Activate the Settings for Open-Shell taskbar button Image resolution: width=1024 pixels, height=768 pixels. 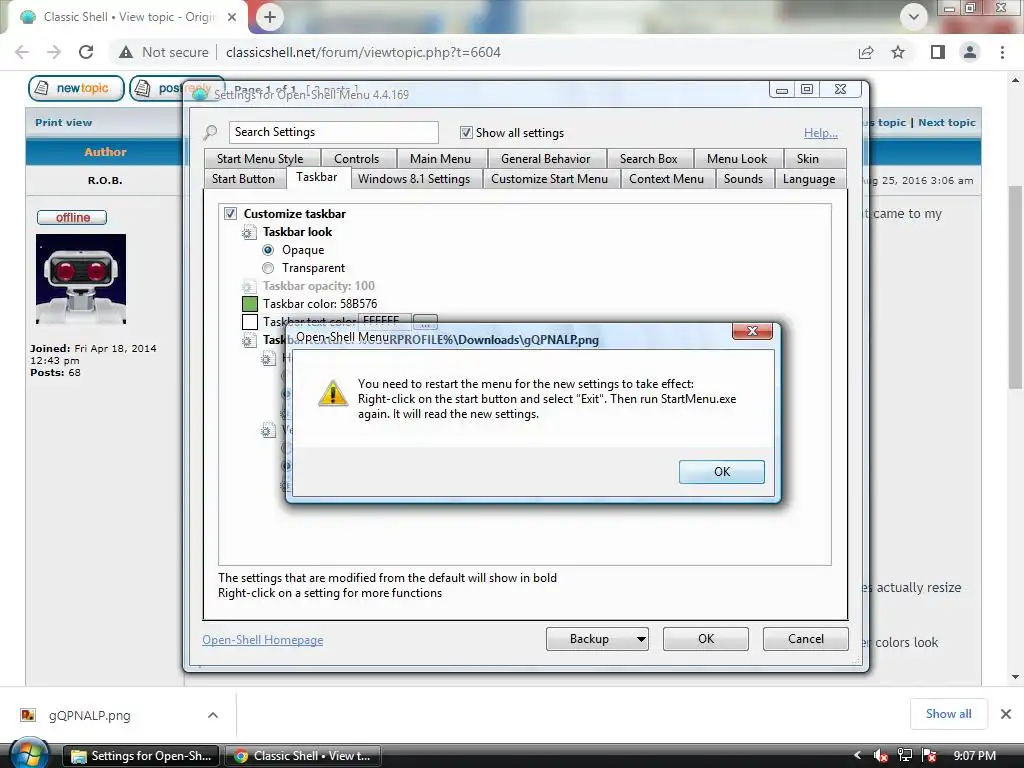pyautogui.click(x=141, y=756)
